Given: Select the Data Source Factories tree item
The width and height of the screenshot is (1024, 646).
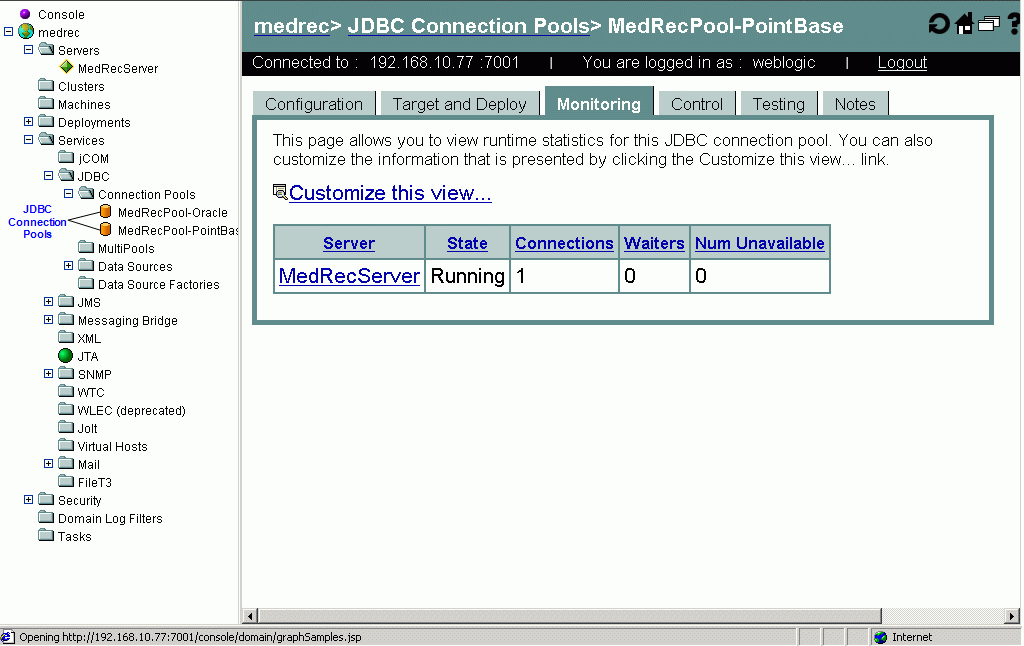Looking at the screenshot, I should (x=159, y=284).
